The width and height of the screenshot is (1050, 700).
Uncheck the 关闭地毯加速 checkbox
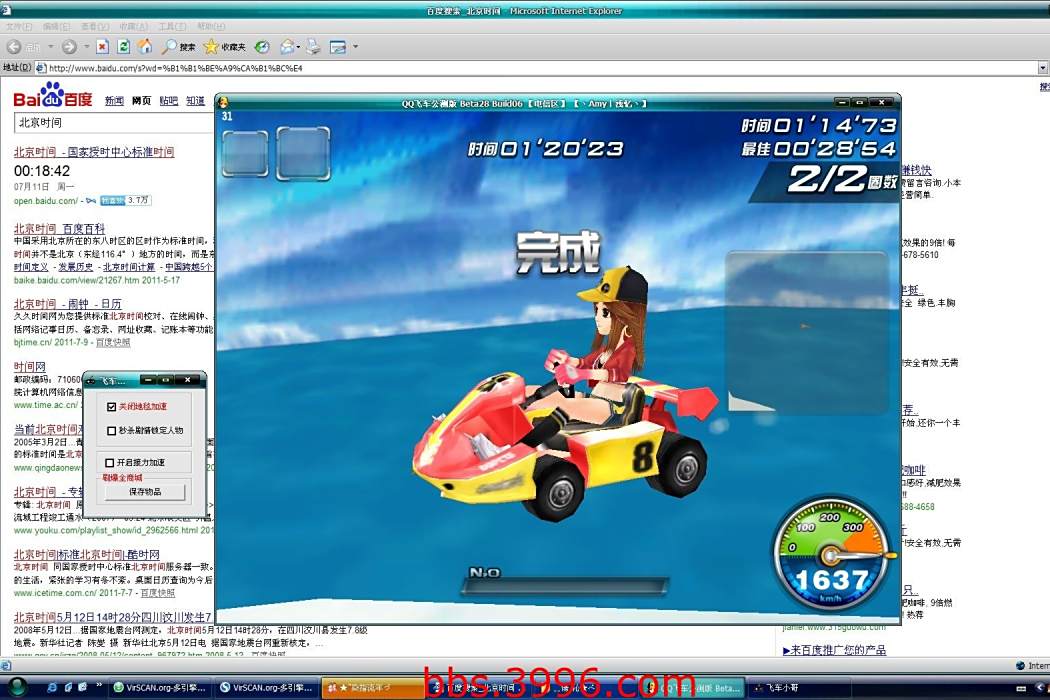[x=111, y=407]
